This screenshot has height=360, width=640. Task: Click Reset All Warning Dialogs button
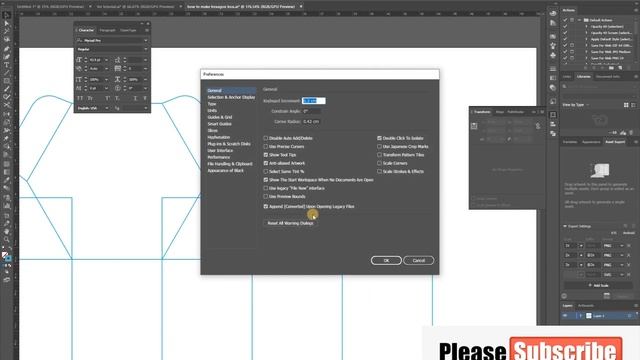click(290, 223)
